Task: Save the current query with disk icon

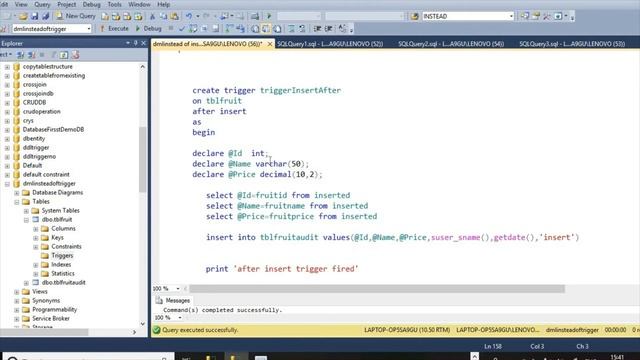Action: (34, 16)
